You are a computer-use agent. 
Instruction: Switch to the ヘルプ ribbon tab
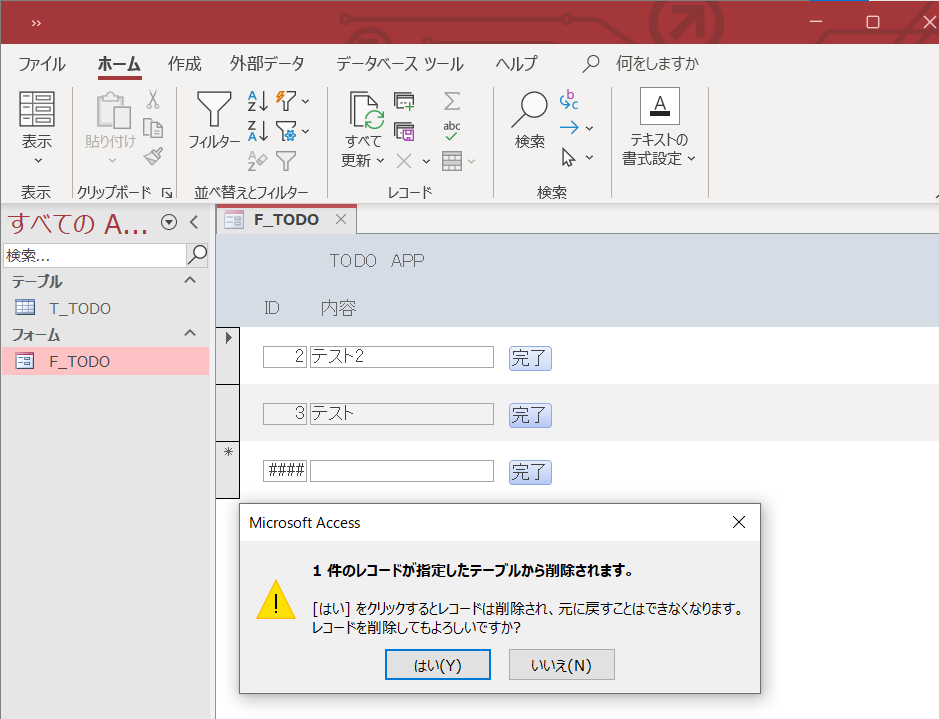[516, 63]
